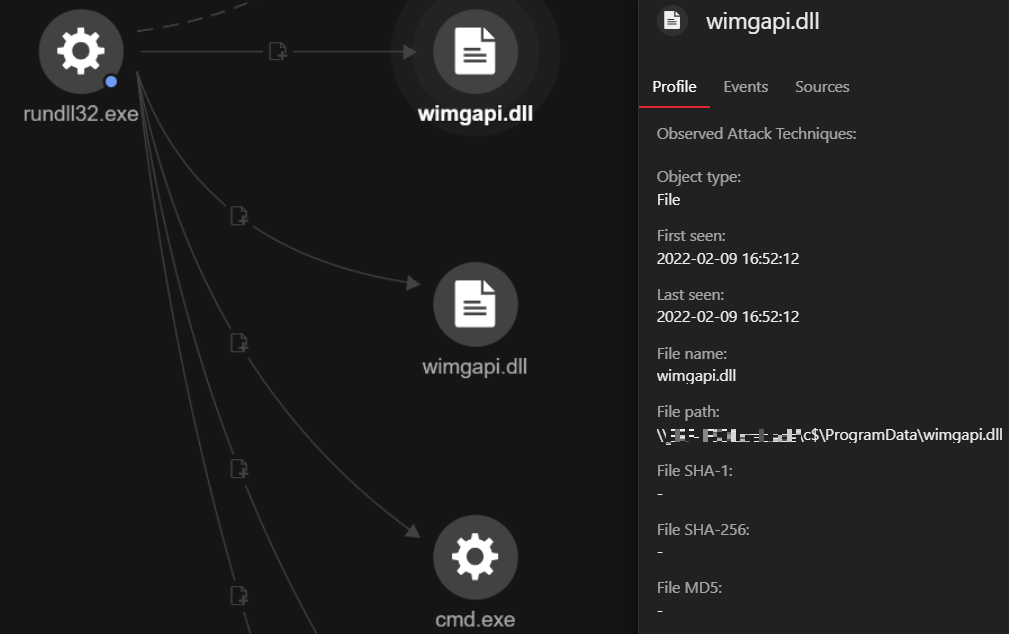Click the wimgapi.dll title in details panel
Viewport: 1009px width, 634px height.
762,21
